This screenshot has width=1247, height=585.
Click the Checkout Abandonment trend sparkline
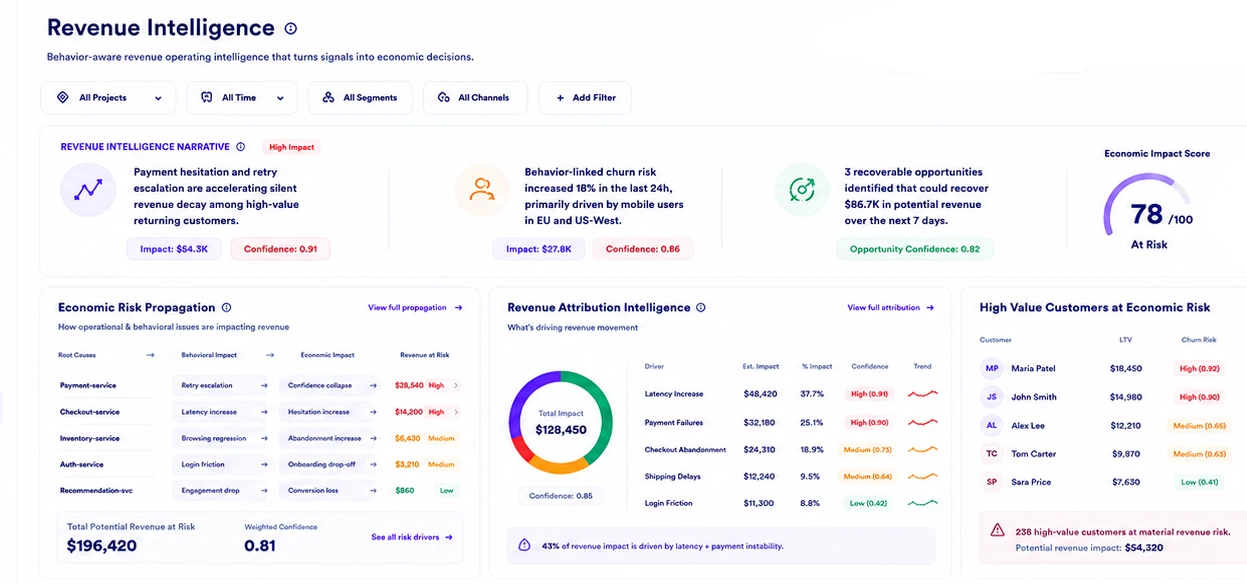pos(922,450)
